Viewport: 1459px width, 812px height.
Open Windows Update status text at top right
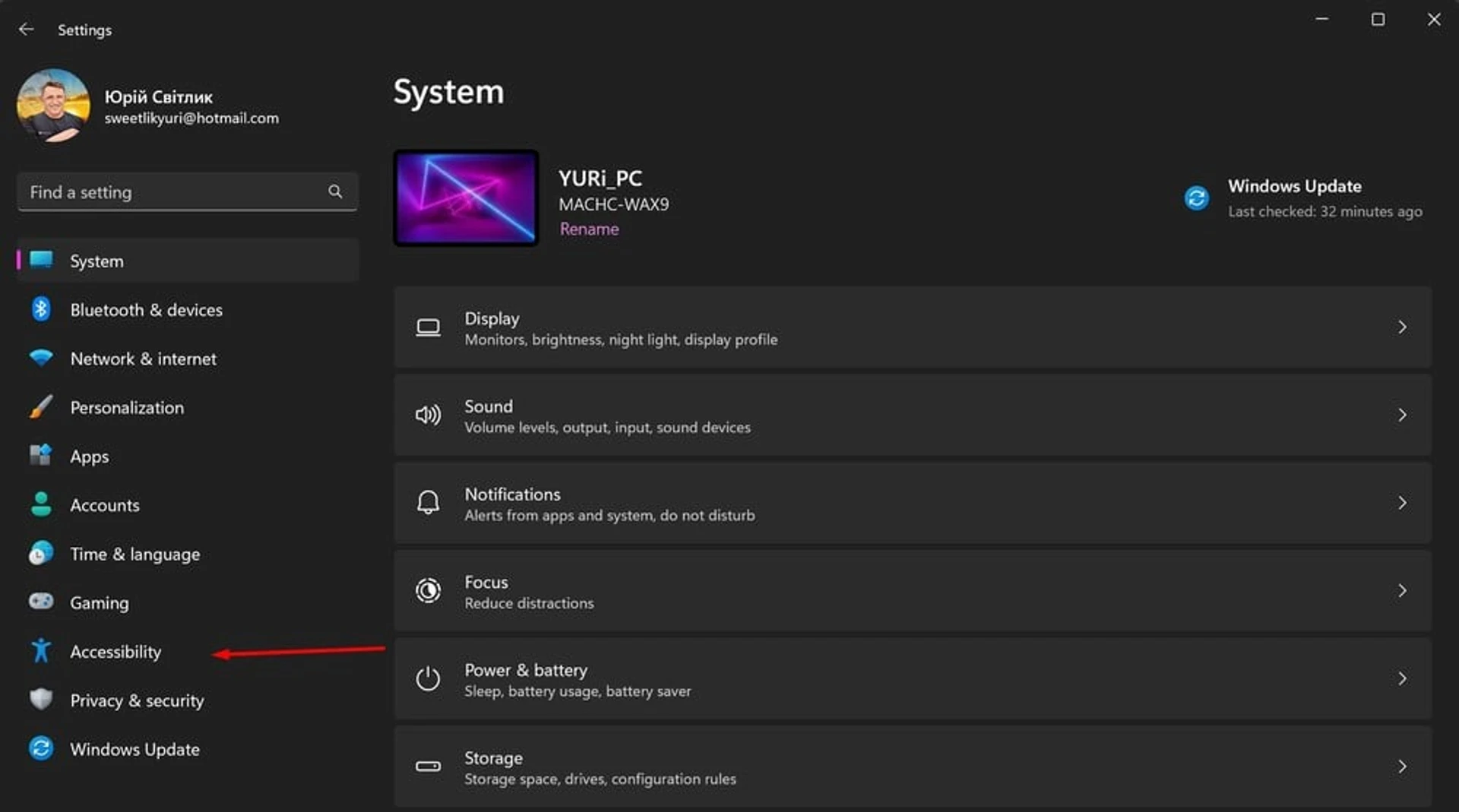1324,198
